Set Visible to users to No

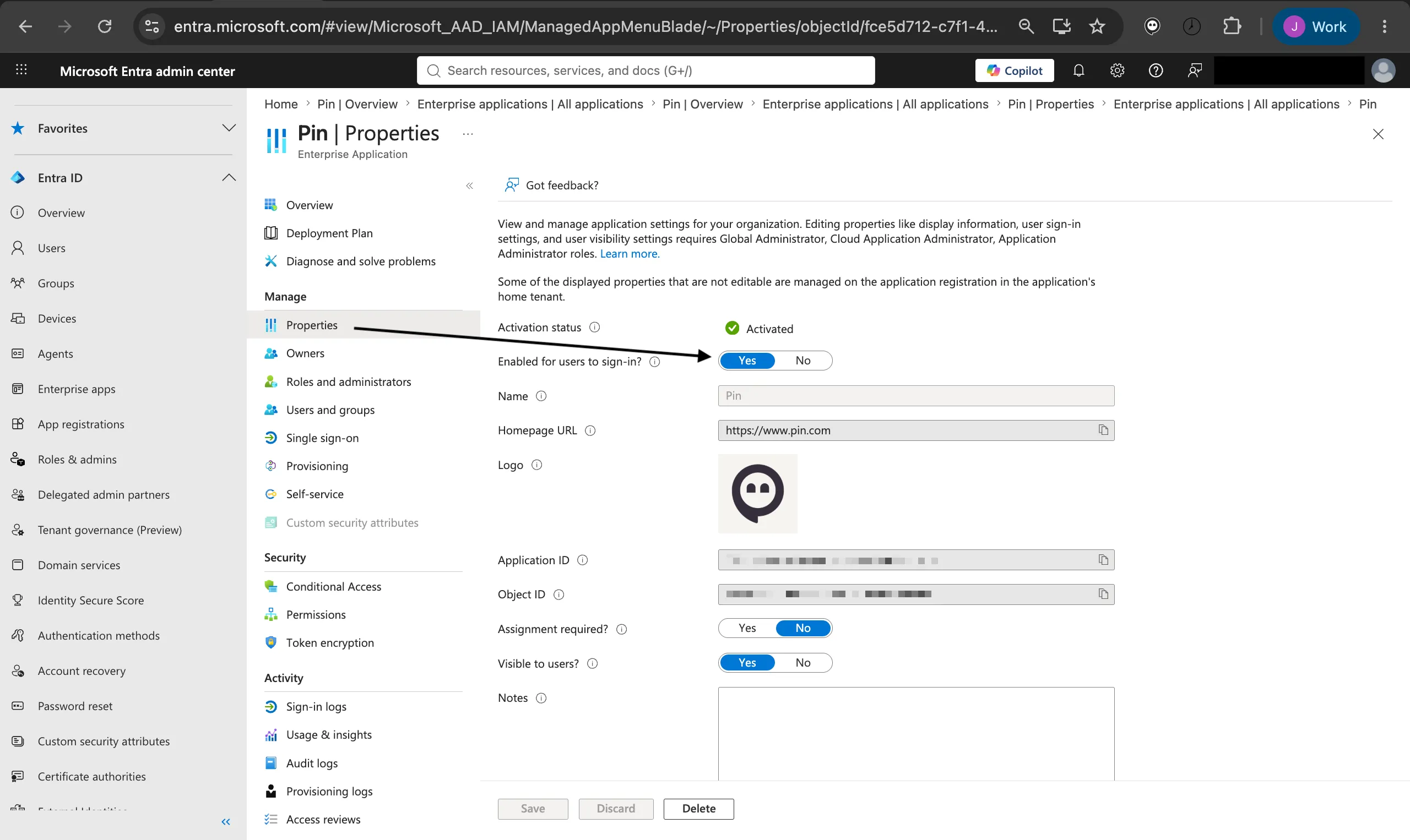pyautogui.click(x=803, y=663)
